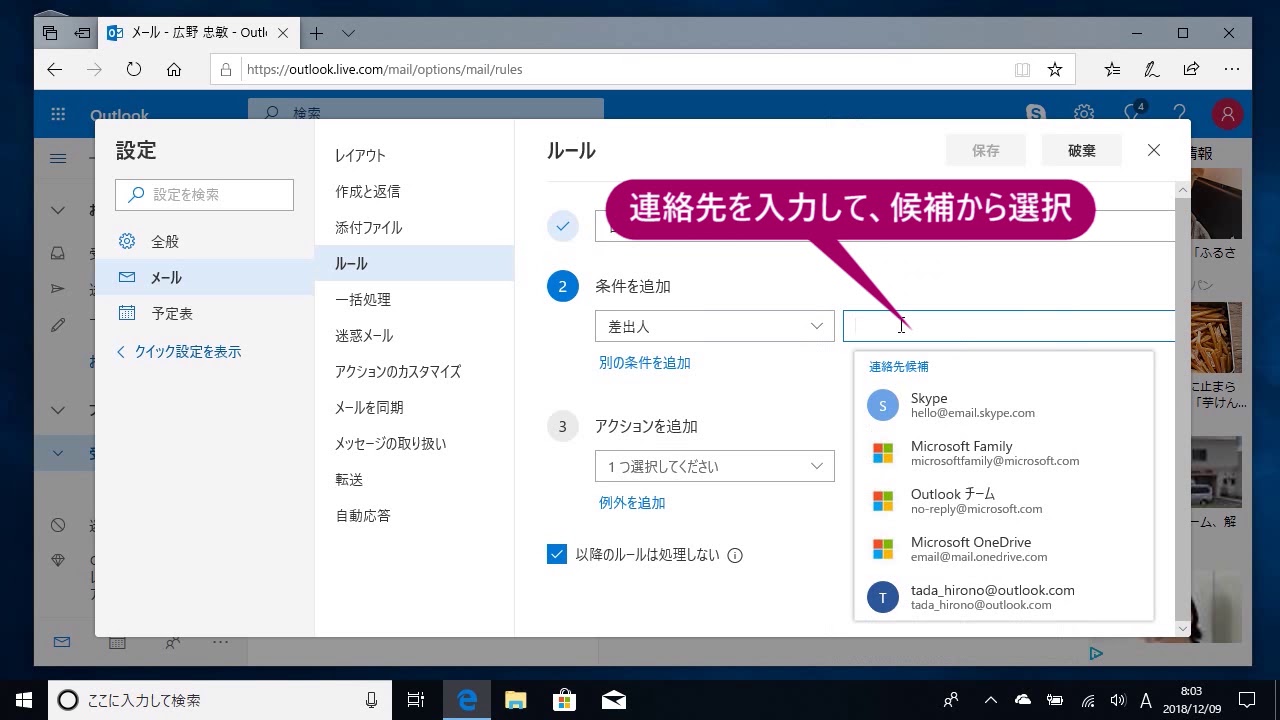
Task: Open Microsoft Store from the taskbar
Action: (564, 700)
